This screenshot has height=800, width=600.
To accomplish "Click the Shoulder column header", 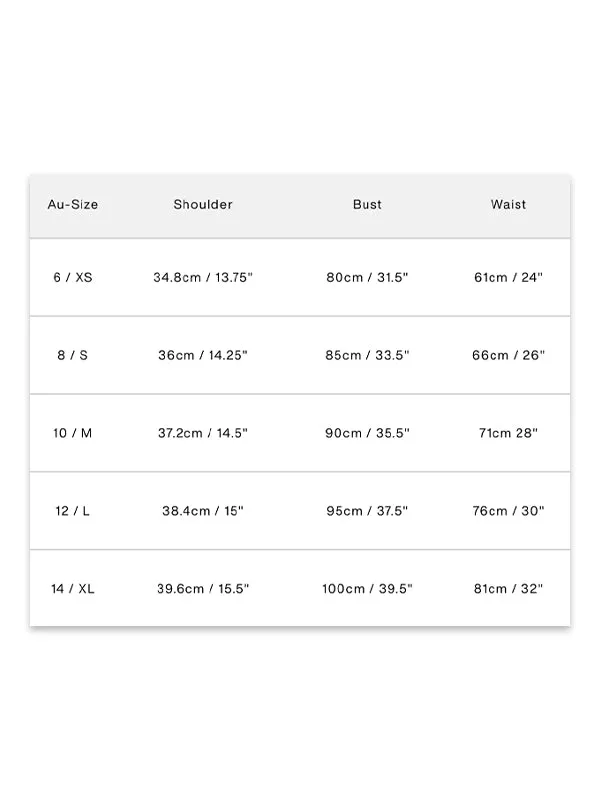I will pos(203,205).
